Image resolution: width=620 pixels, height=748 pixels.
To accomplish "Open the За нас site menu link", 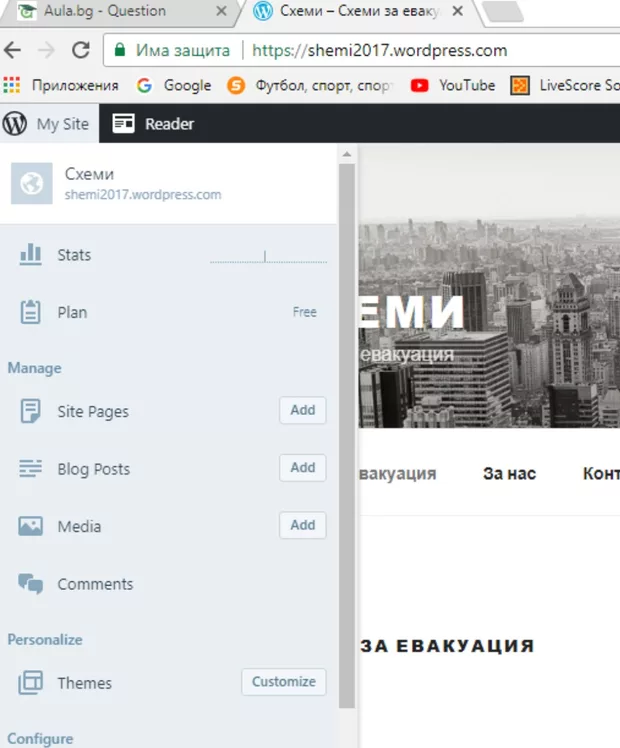I will (509, 474).
